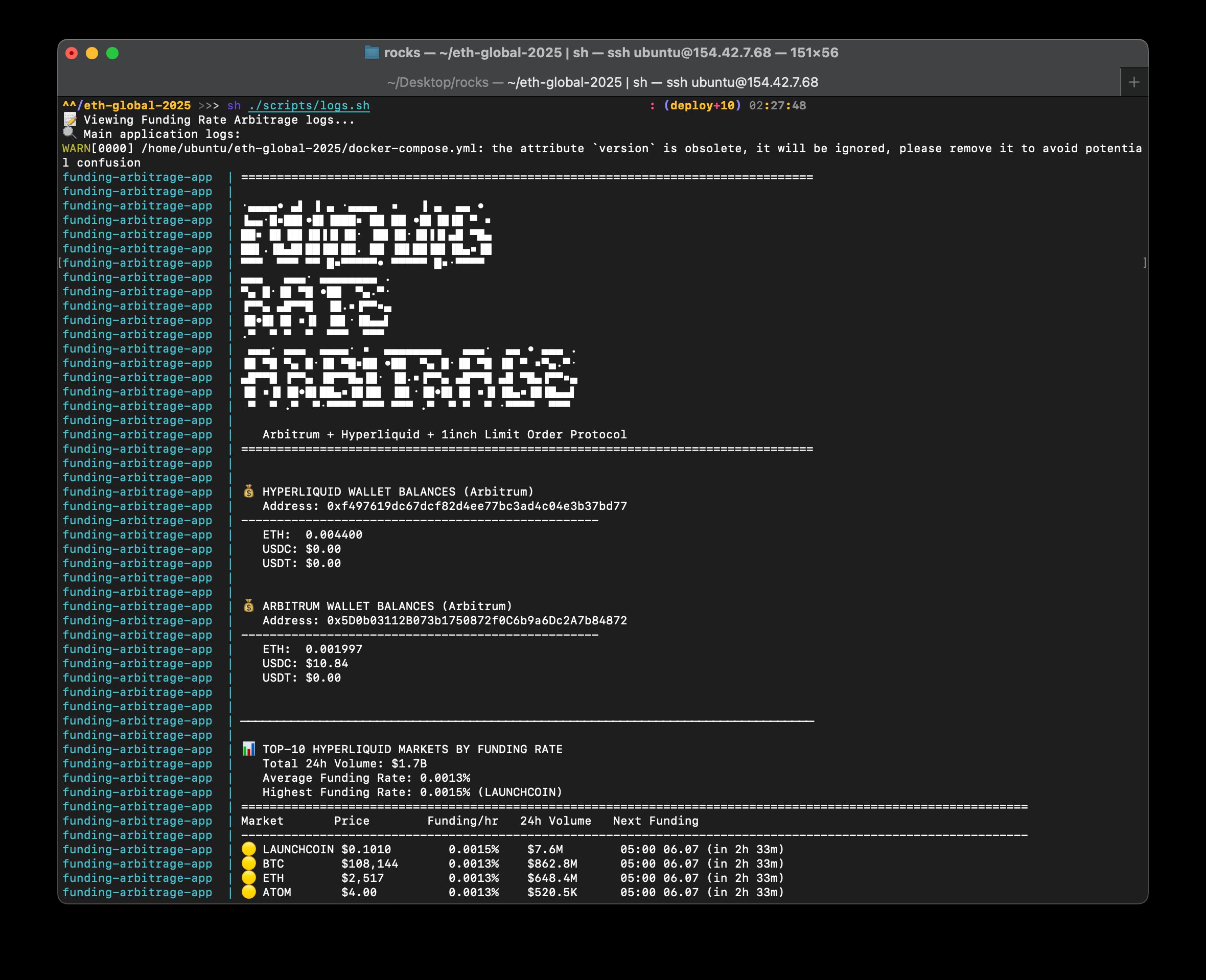The height and width of the screenshot is (980, 1206).
Task: Click the 'Price' column header
Action: 352,821
